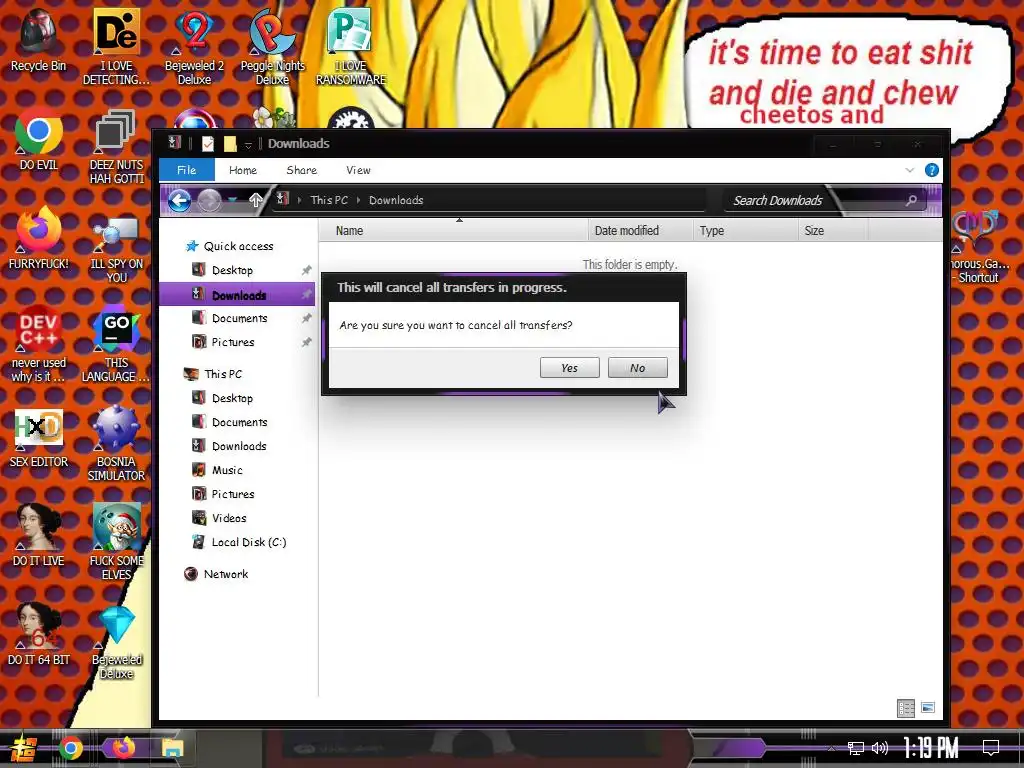Select the Peggle Nights Deluxe desktop icon
This screenshot has height=768, width=1024.
[x=272, y=47]
